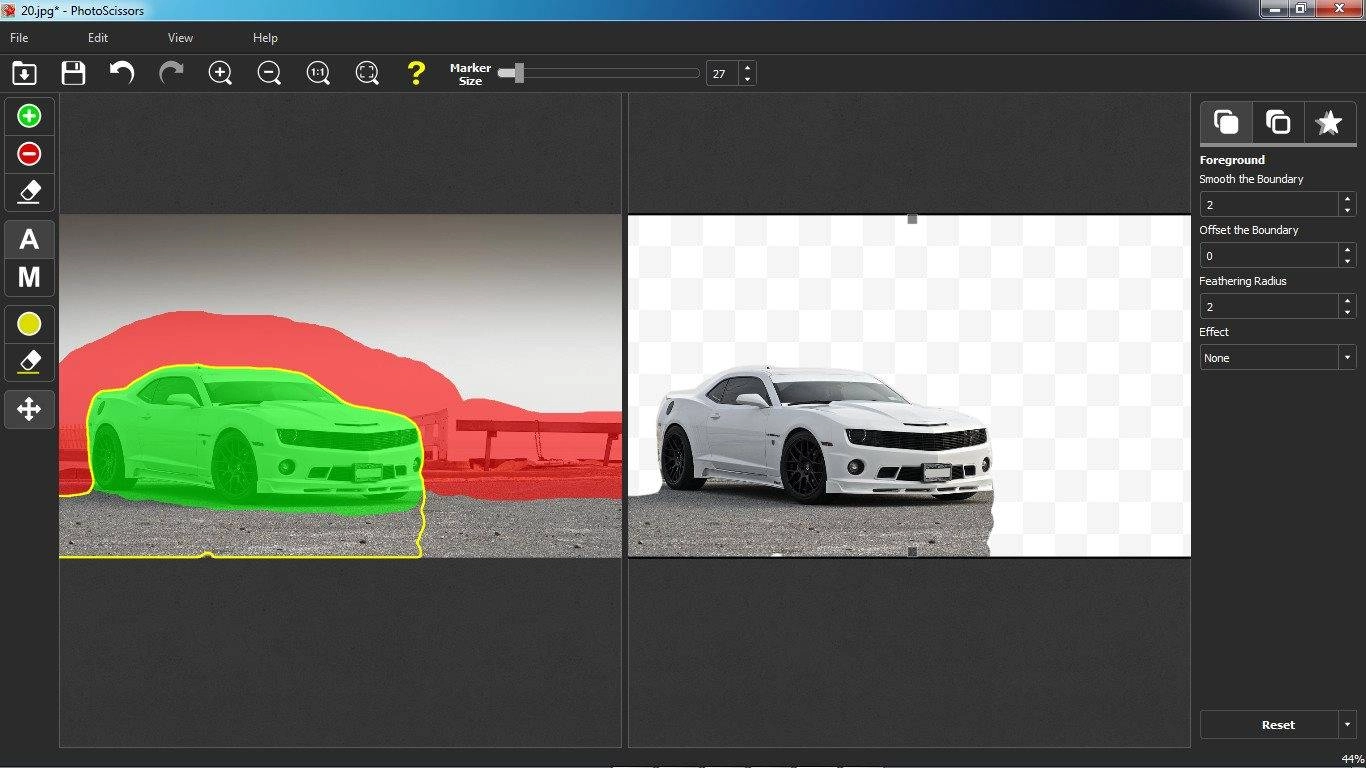
Task: Expand the Reset button dropdown arrow
Action: [1347, 724]
